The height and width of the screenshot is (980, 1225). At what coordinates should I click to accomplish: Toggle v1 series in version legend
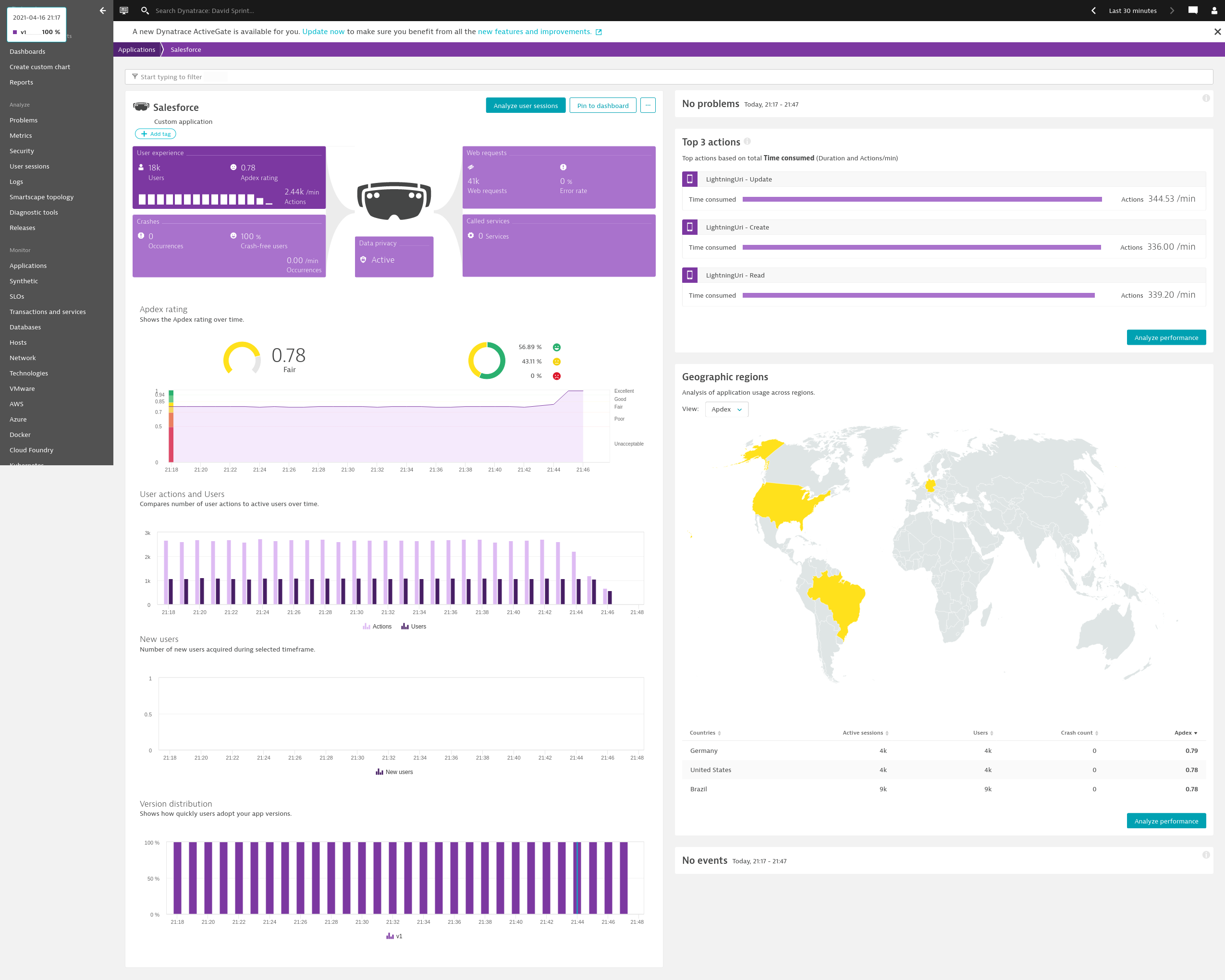(x=394, y=936)
